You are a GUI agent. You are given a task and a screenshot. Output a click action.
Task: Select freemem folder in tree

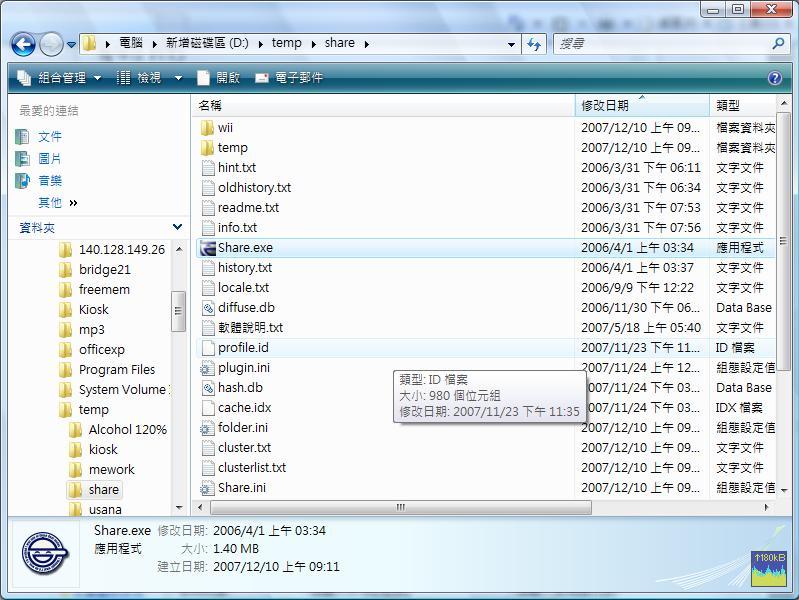[x=104, y=289]
